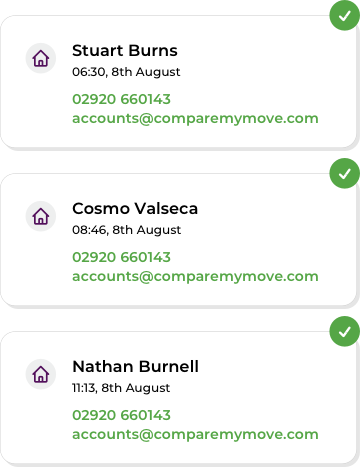Click the 11:13, 8th August timestamp
360x467 pixels.
pos(121,388)
